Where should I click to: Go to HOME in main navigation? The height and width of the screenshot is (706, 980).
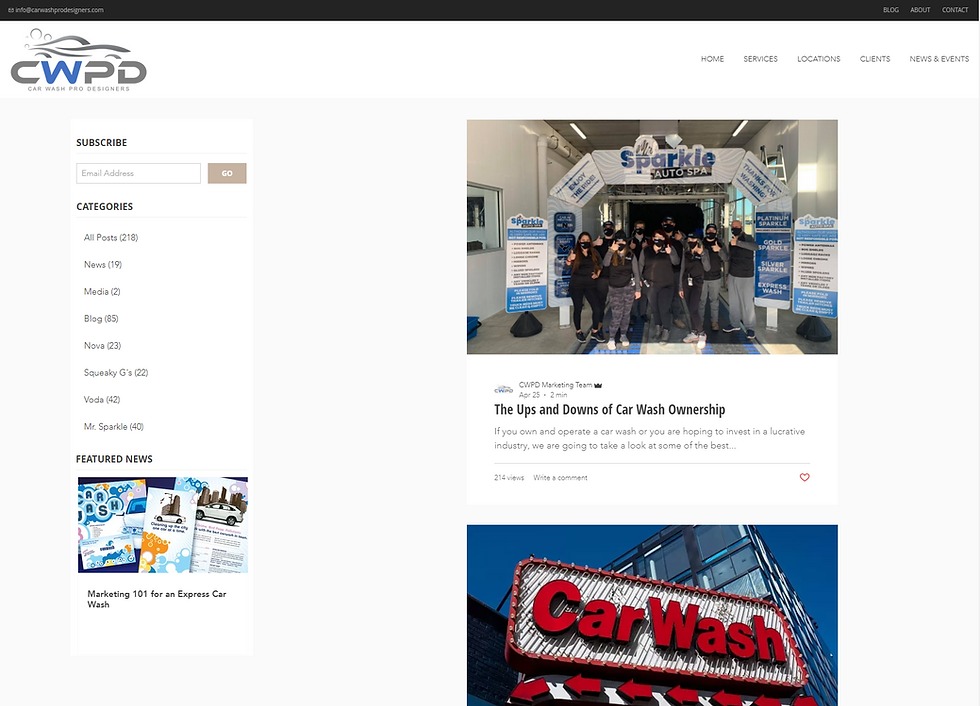coord(712,59)
